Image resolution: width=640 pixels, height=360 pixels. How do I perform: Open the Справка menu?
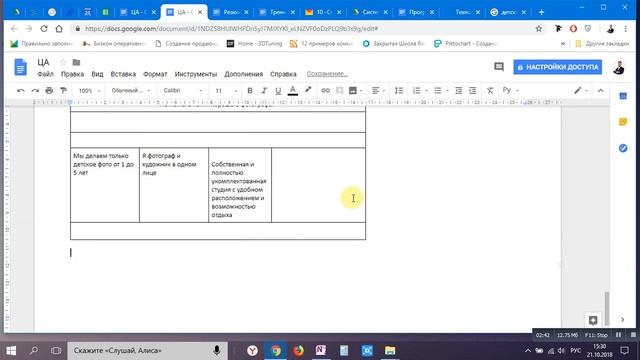click(x=283, y=74)
